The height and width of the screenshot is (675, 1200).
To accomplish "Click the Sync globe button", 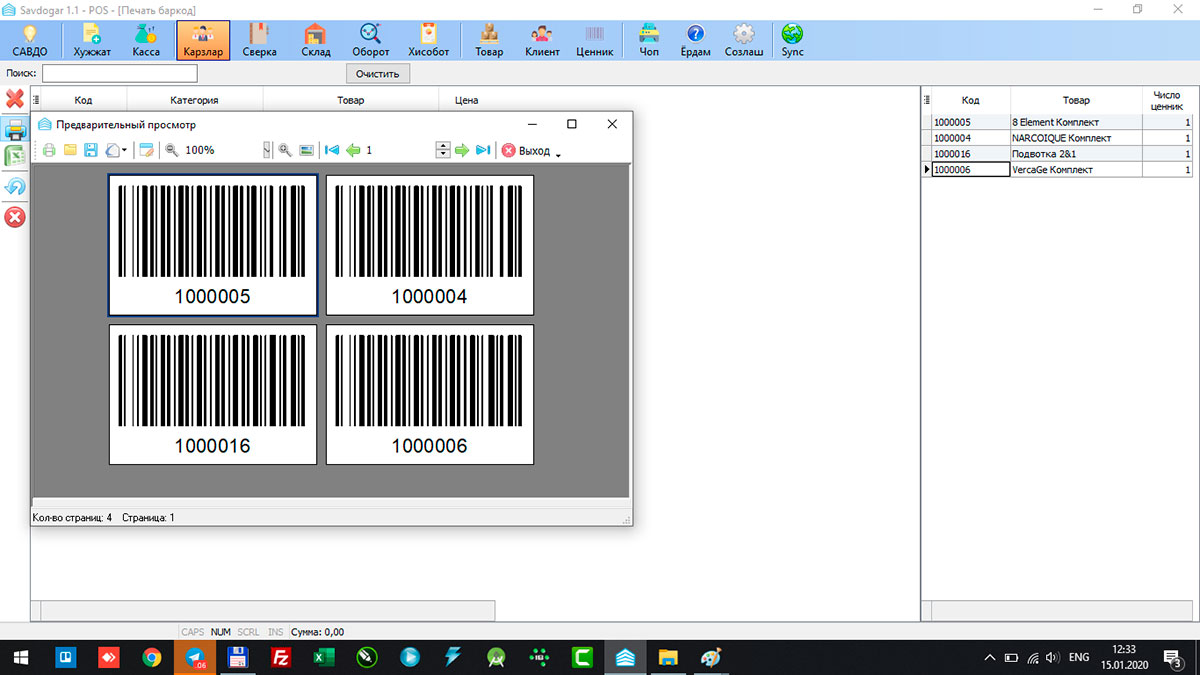I will [x=792, y=41].
